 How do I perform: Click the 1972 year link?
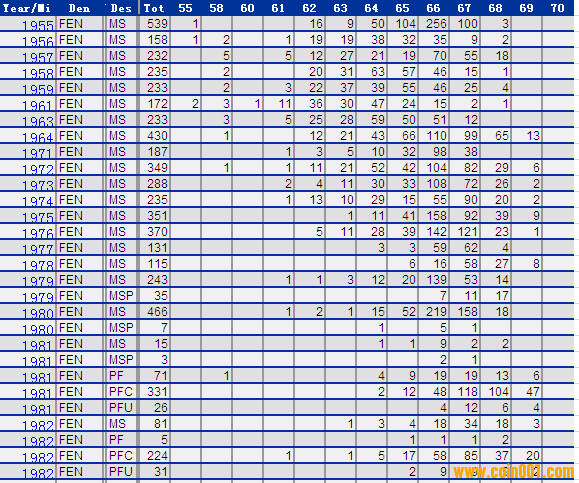[x=38, y=170]
